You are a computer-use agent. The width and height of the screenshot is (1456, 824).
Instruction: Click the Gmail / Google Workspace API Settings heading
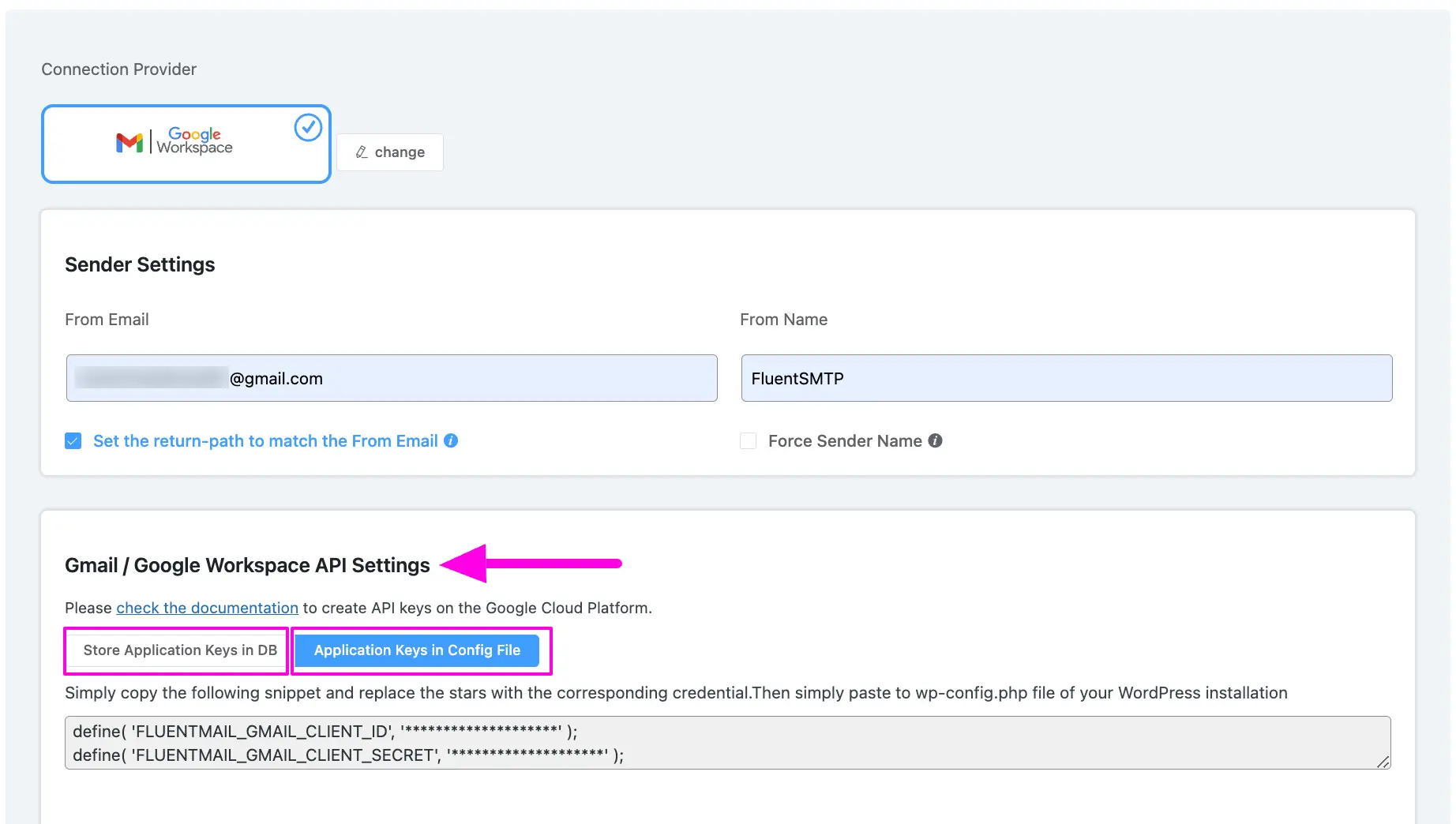click(247, 565)
